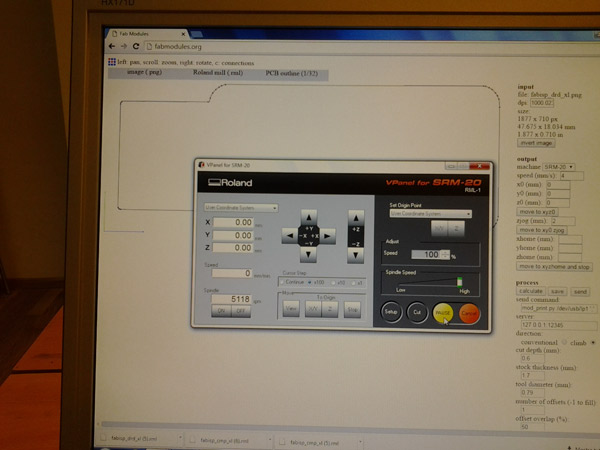
Task: Click the -Z down arrow in VPanel
Action: (355, 255)
